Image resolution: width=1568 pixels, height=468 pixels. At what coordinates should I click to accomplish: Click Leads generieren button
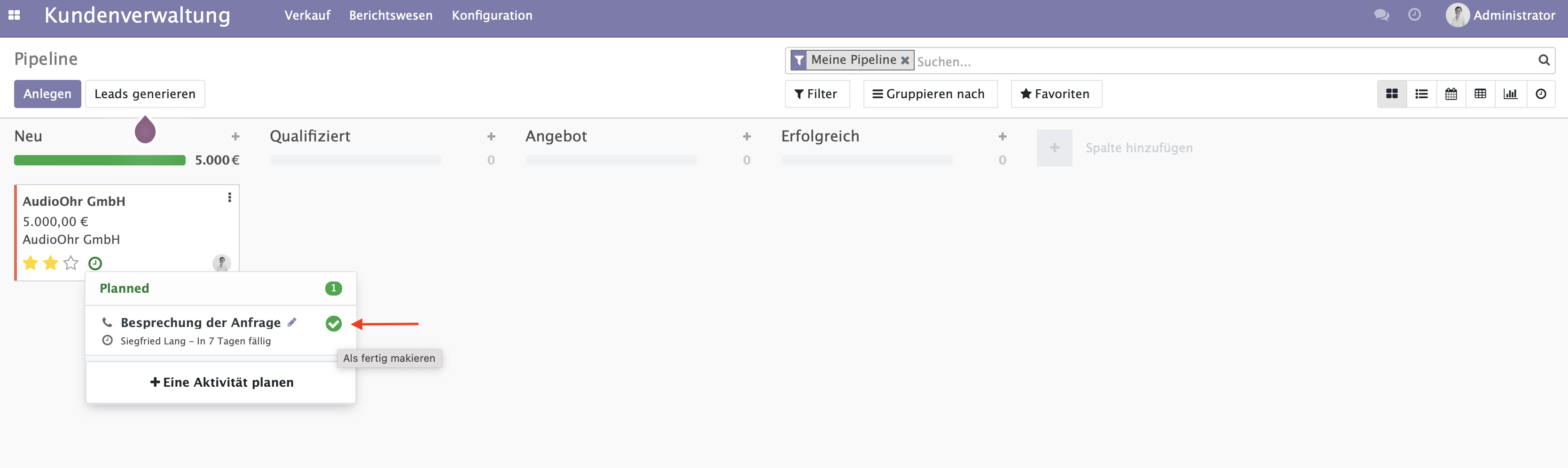pos(145,94)
